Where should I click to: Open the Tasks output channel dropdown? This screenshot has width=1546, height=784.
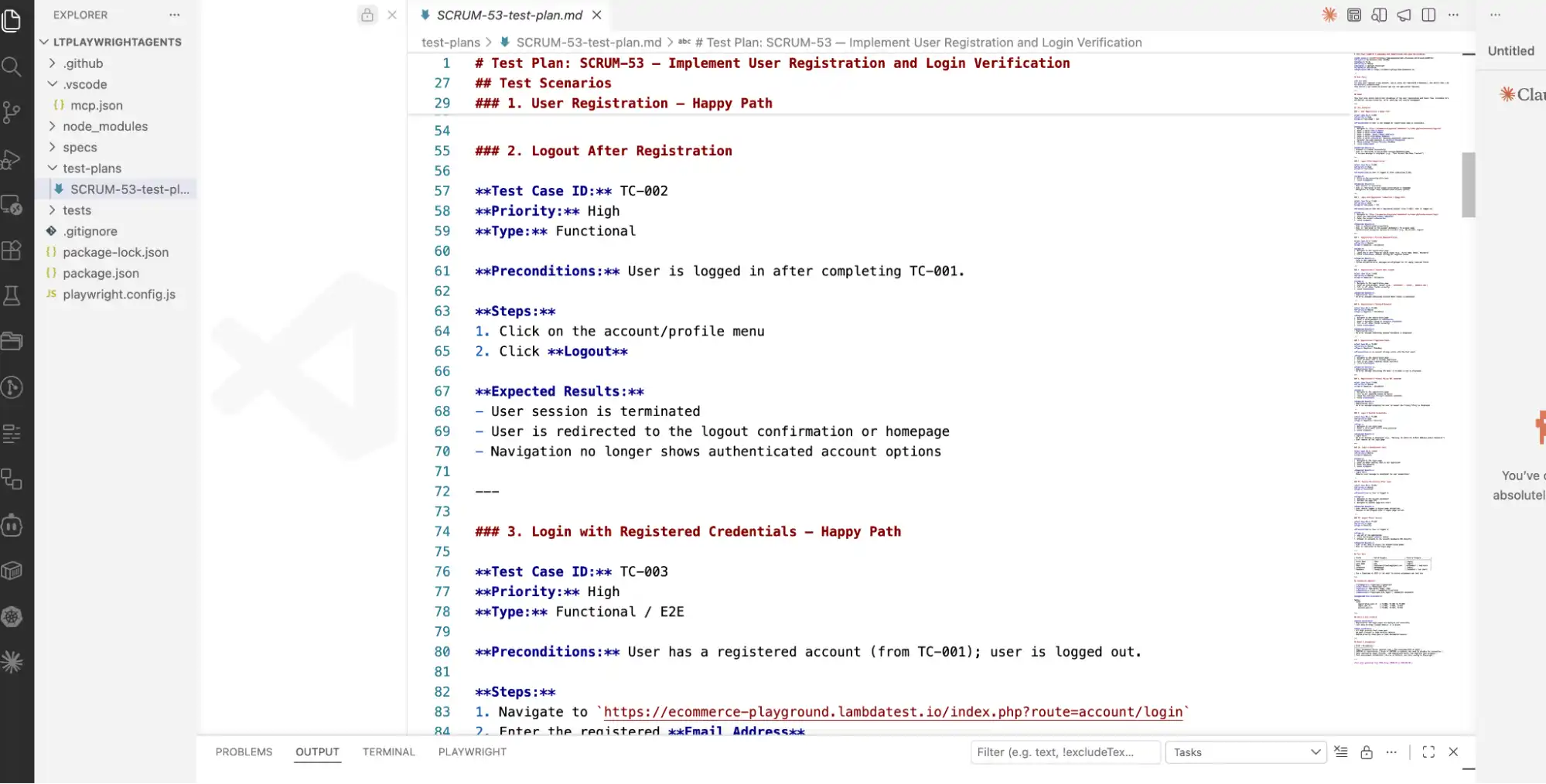click(x=1246, y=752)
